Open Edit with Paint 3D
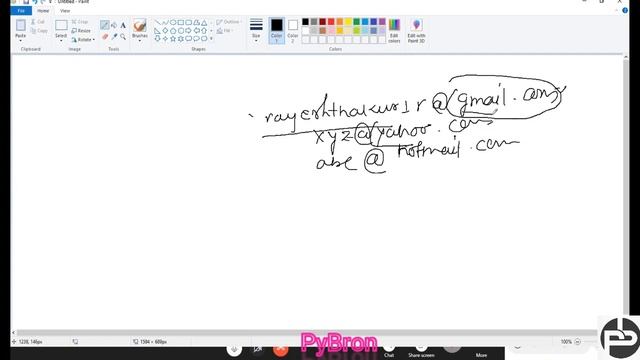This screenshot has width=640, height=360. pos(416,31)
